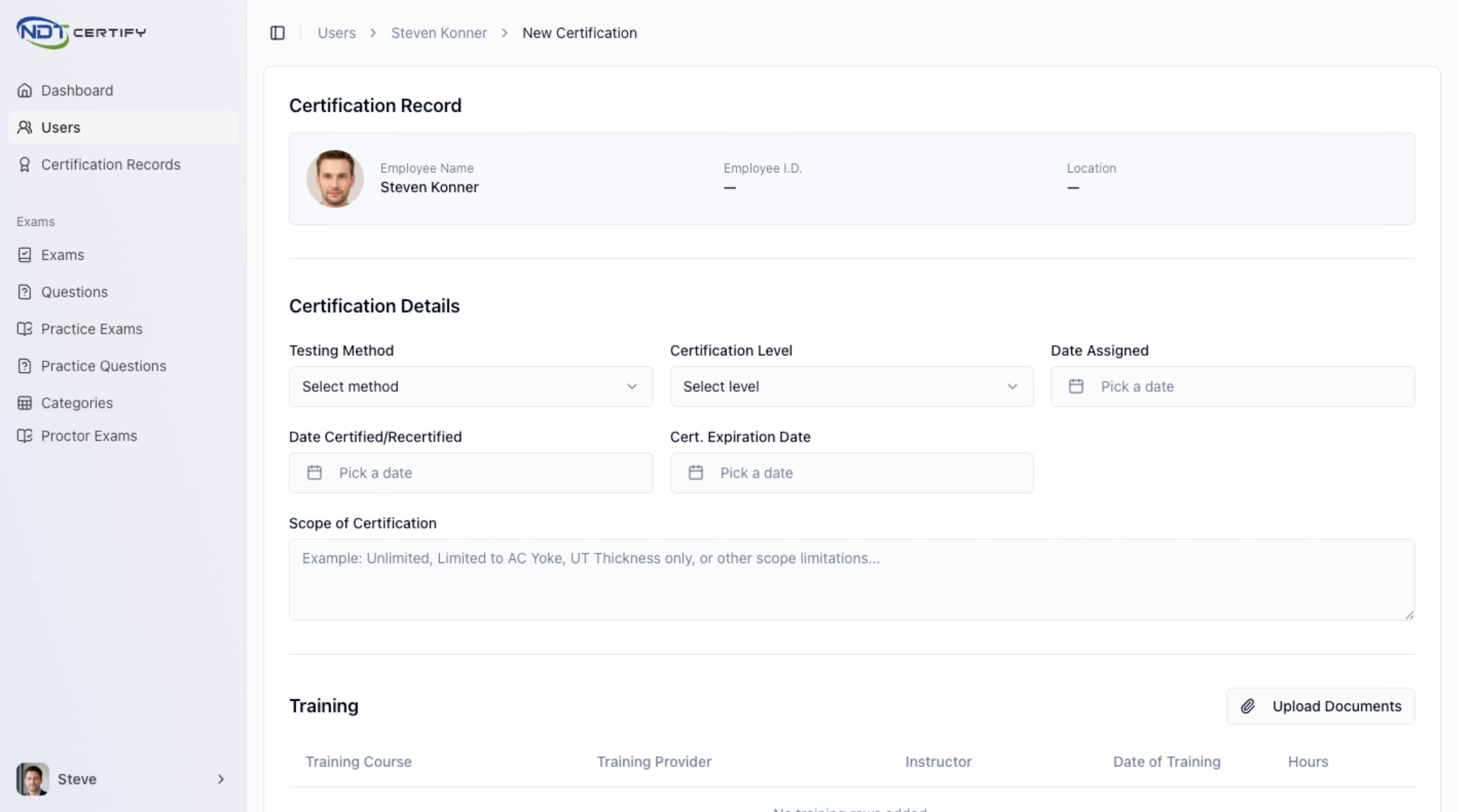Click the Date Certified/Recertified date field
This screenshot has width=1457, height=812.
point(471,473)
